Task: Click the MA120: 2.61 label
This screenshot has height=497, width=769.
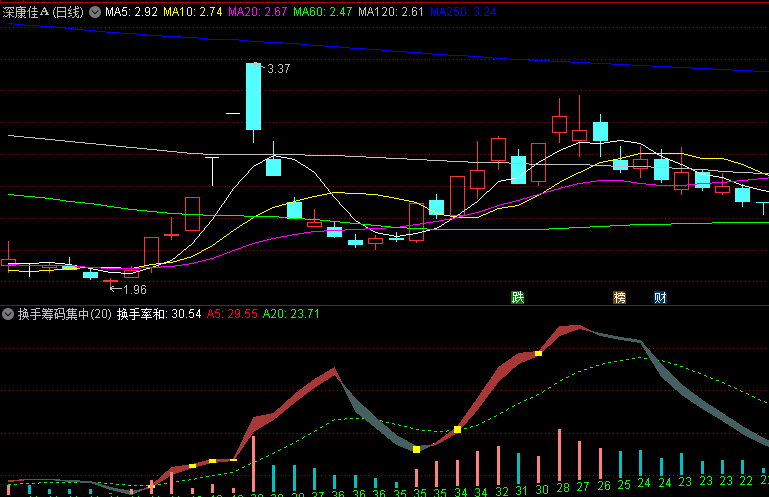Action: coord(390,12)
